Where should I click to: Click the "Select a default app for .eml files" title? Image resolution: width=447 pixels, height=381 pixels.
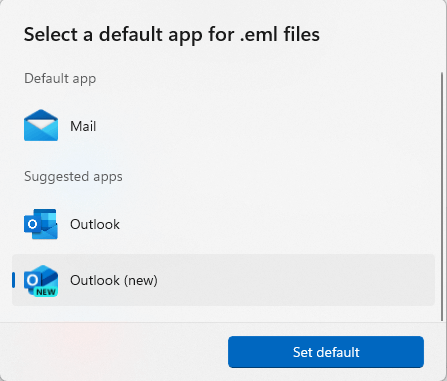[172, 35]
